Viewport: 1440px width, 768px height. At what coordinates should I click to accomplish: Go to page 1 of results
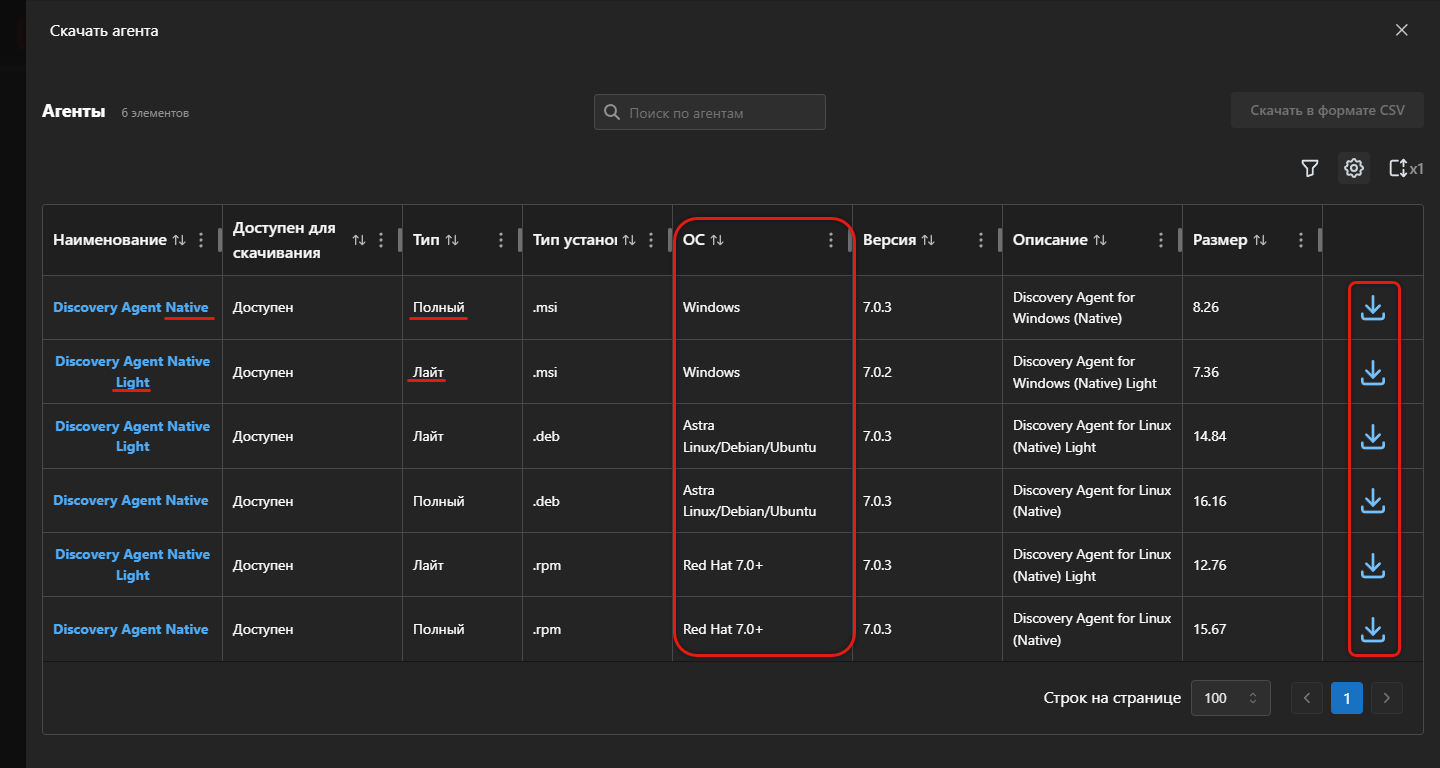pyautogui.click(x=1346, y=698)
